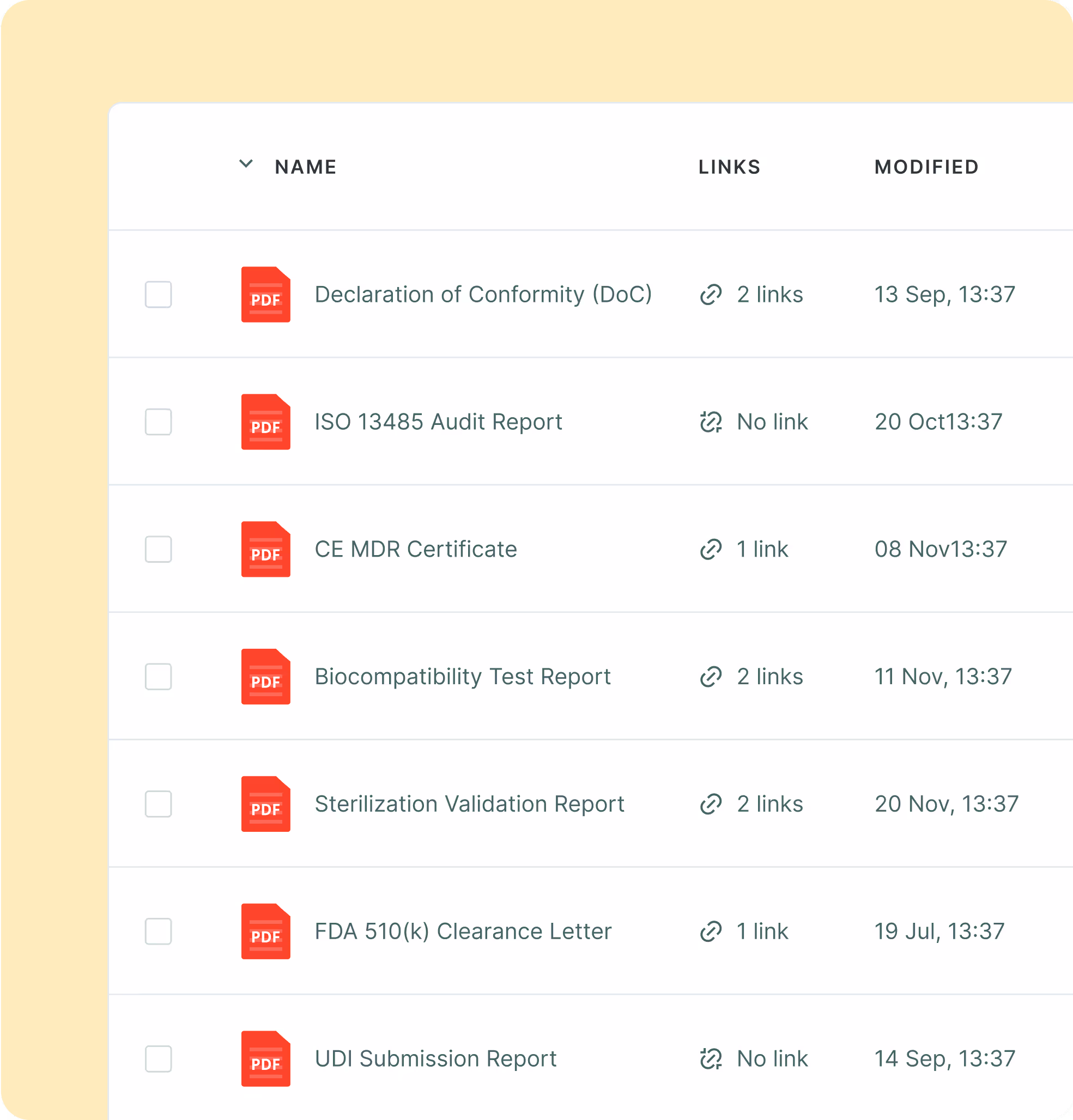Viewport: 1073px width, 1120px height.
Task: Click the link icon in Sterilization Validation Report row
Action: pyautogui.click(x=711, y=804)
